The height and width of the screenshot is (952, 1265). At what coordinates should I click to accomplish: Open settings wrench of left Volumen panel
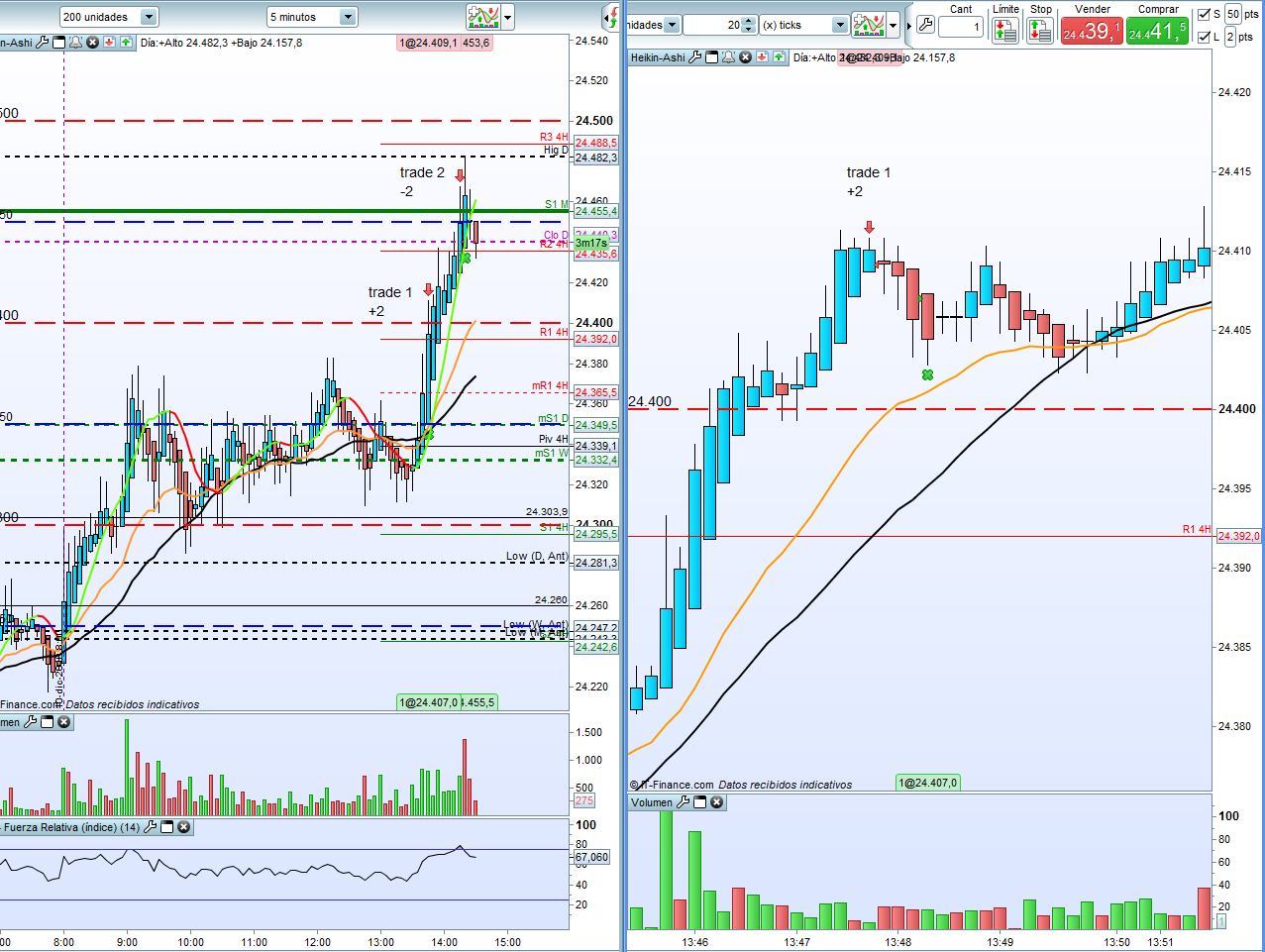[x=30, y=722]
